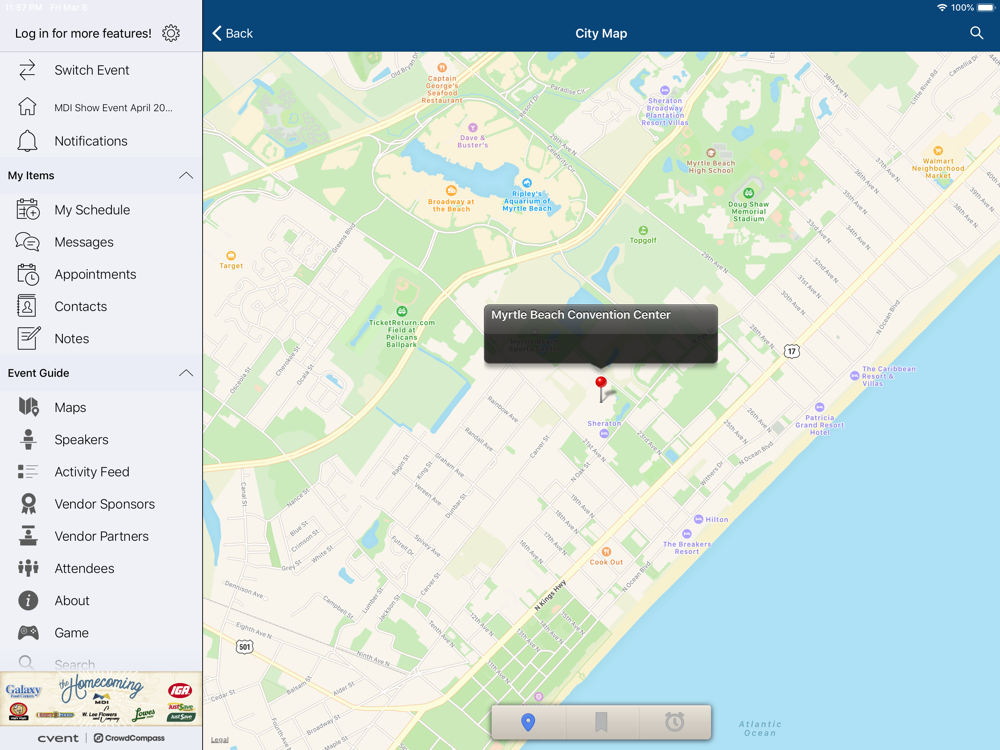The height and width of the screenshot is (750, 1000).
Task: Click the cvent CrowdCompass footer logo
Action: coord(101,738)
